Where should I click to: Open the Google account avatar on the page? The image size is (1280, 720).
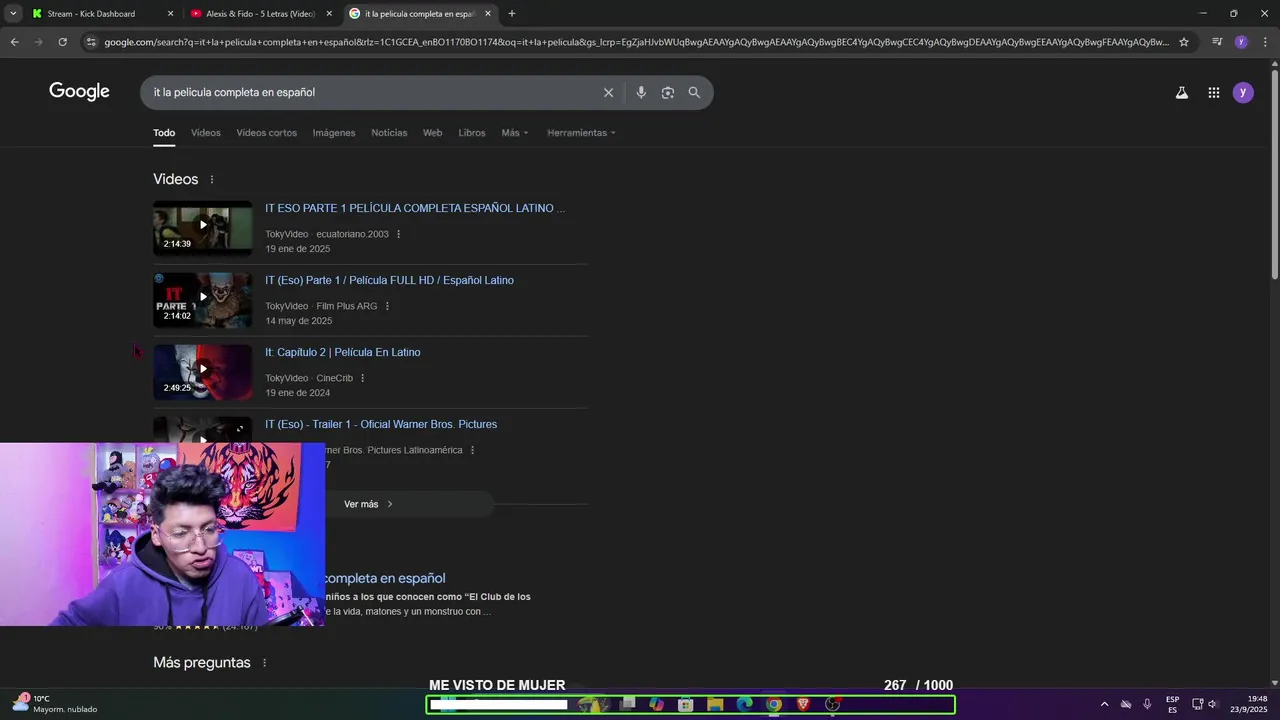click(x=1243, y=92)
